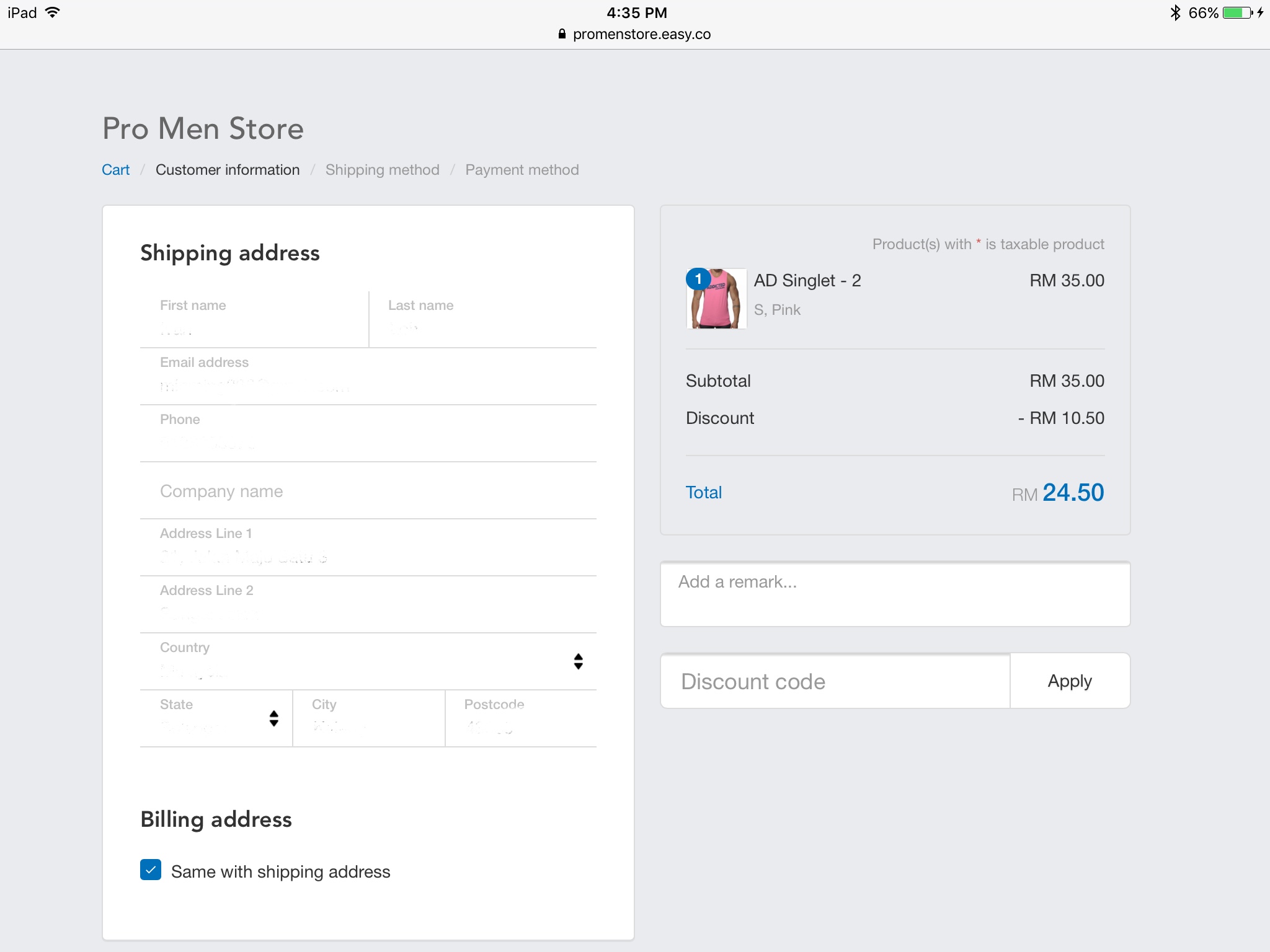Click the Company name field
Viewport: 1270px width, 952px height.
point(368,491)
